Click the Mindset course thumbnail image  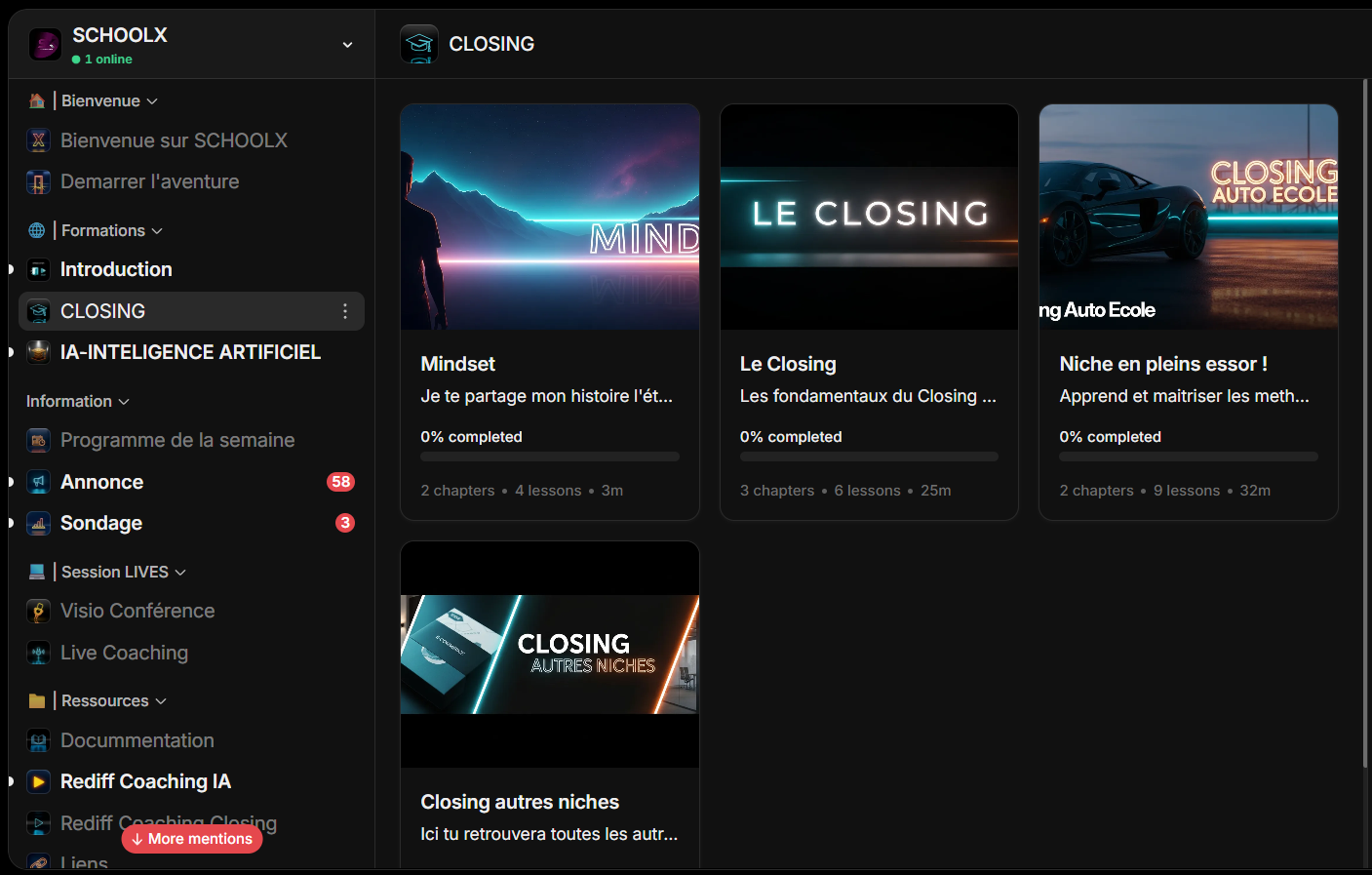[550, 217]
